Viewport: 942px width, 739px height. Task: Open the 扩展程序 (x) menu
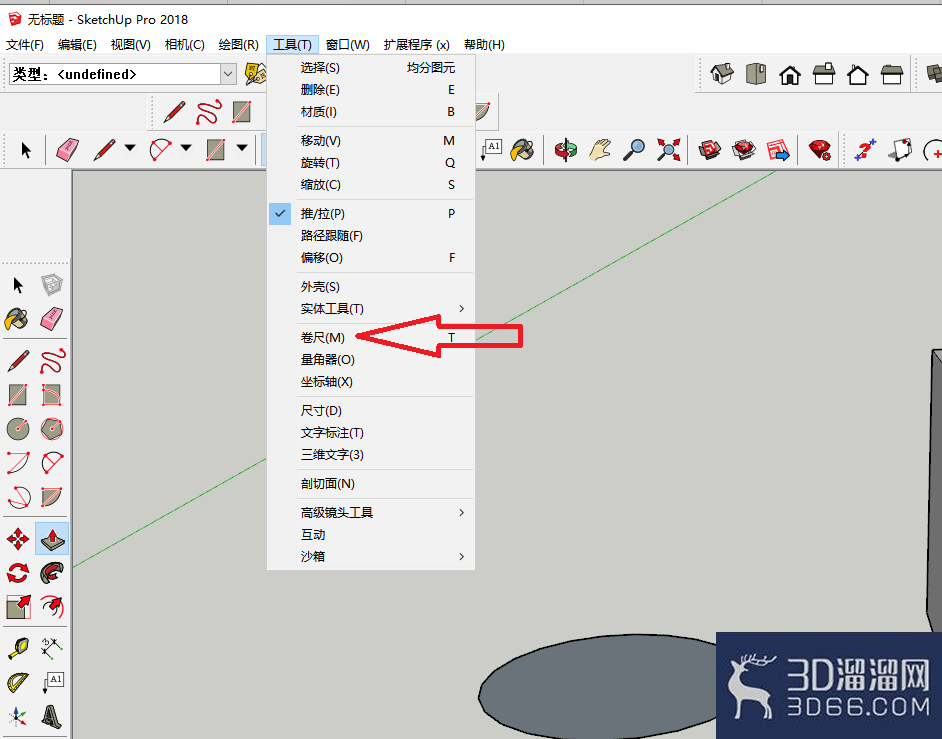[416, 44]
